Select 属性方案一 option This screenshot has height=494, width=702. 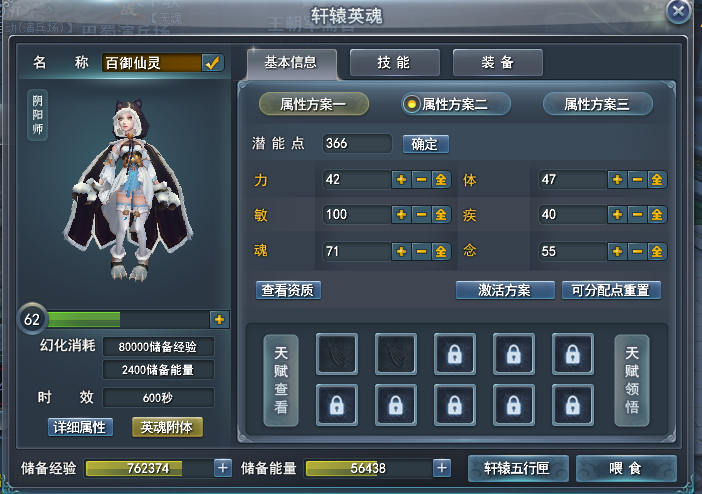point(314,104)
